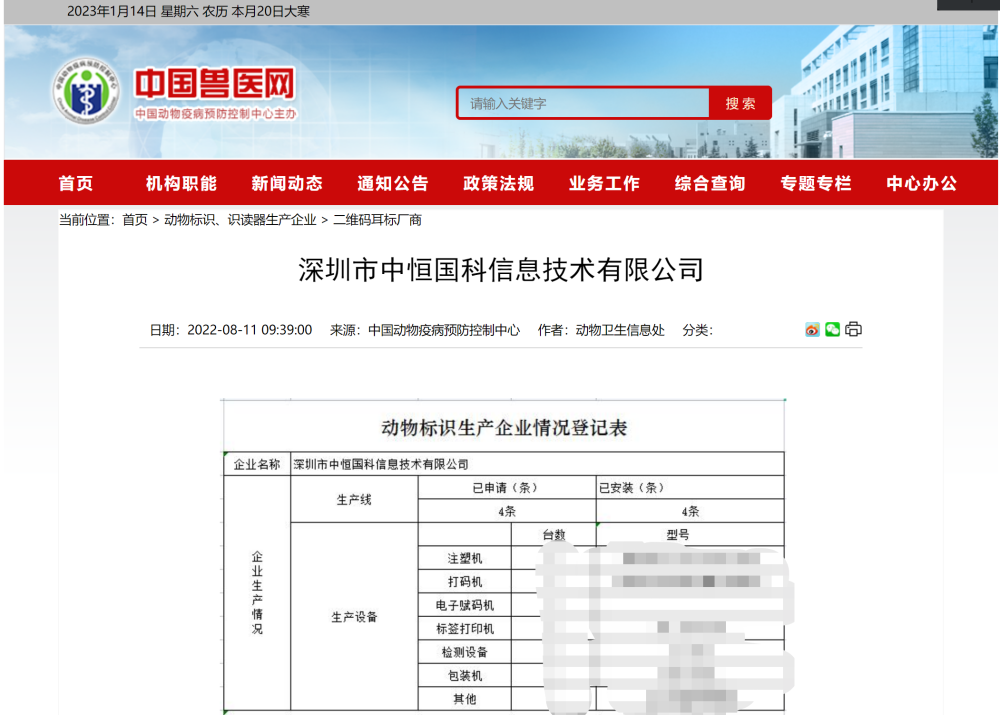Click the 首页 breadcrumb link
1000x715 pixels.
coord(135,220)
